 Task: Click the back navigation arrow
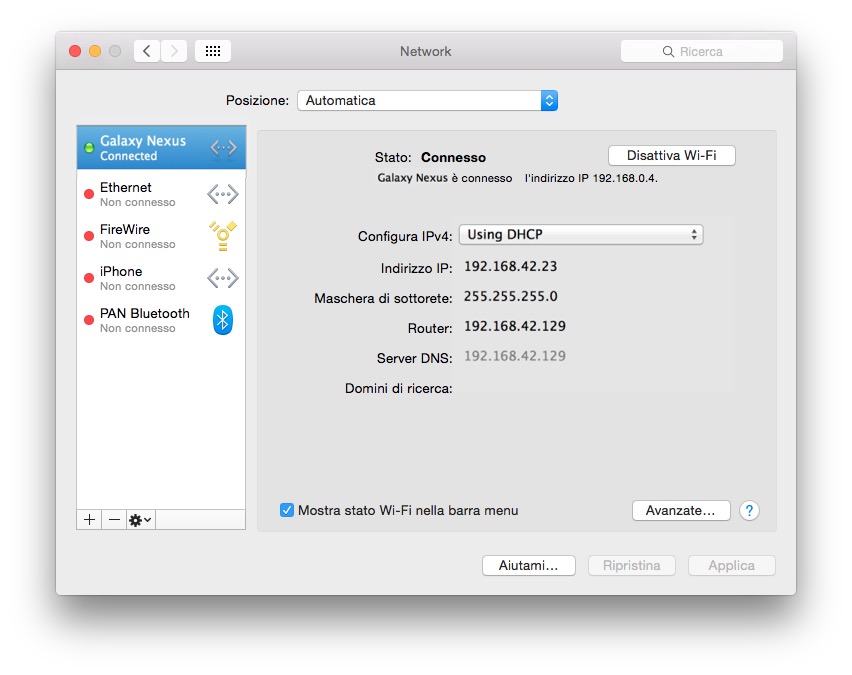tap(146, 50)
